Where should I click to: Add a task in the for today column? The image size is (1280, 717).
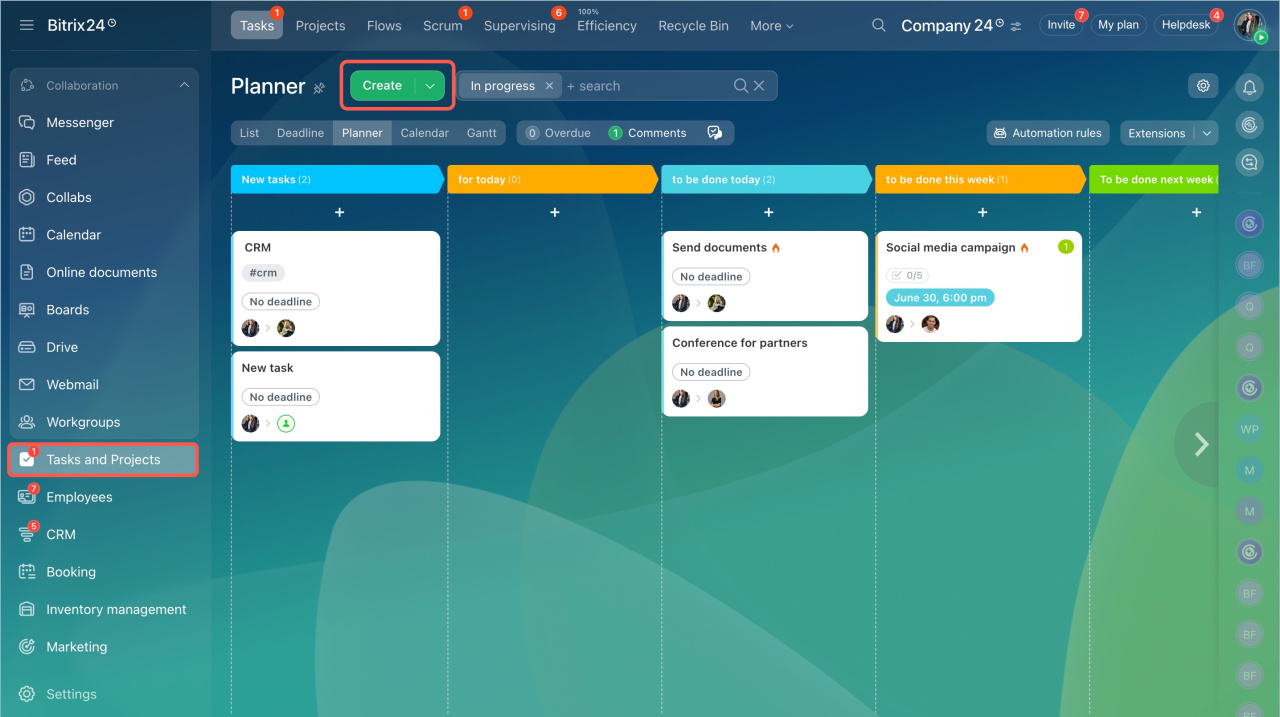coord(554,212)
